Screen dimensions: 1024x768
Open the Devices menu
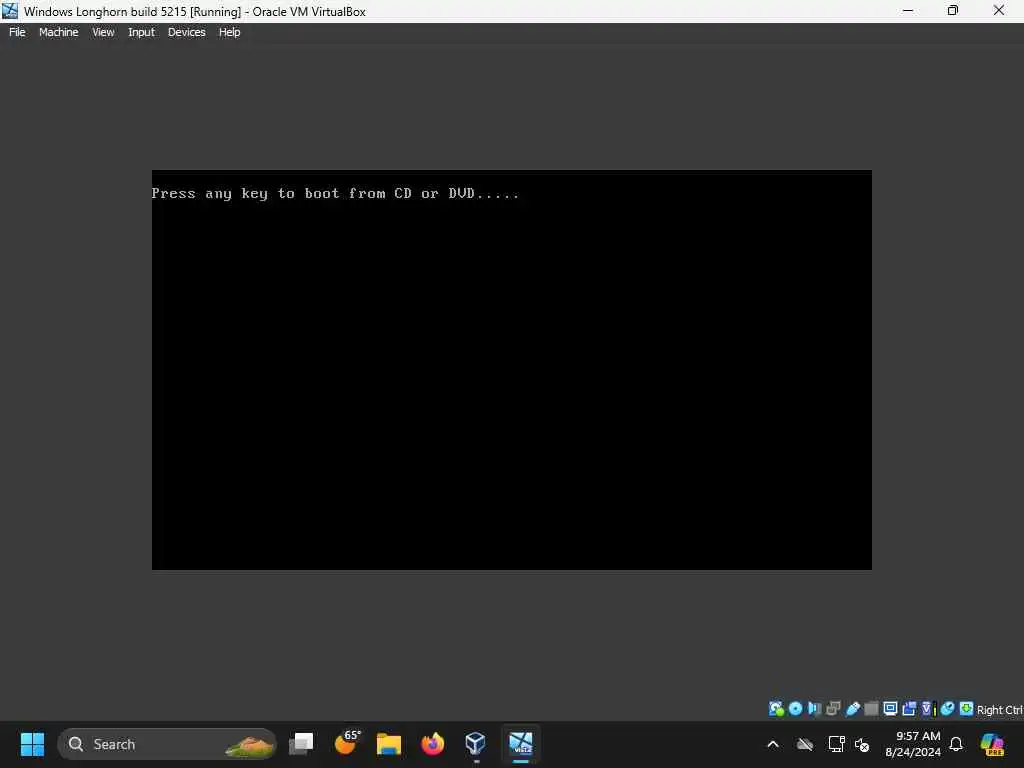186,32
